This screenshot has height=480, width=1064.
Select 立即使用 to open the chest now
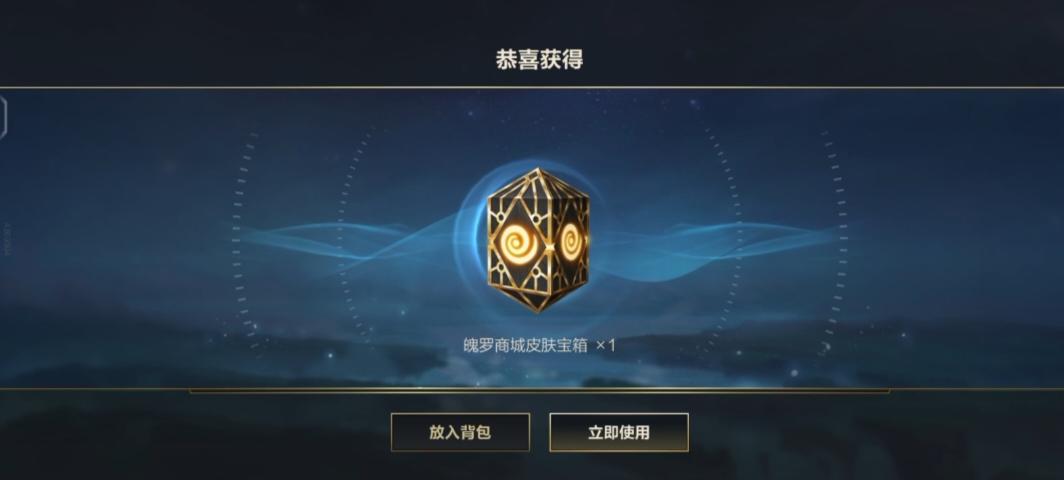pos(619,432)
